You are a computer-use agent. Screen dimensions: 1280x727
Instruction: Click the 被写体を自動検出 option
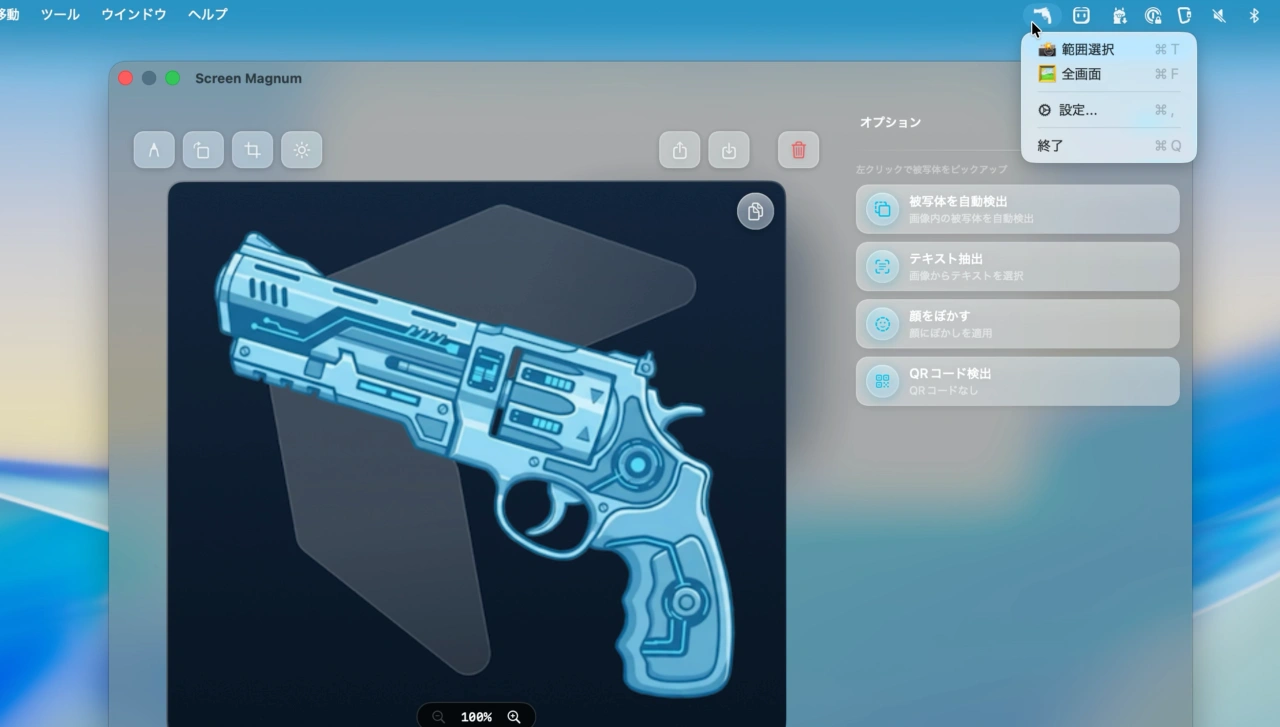pos(1017,209)
